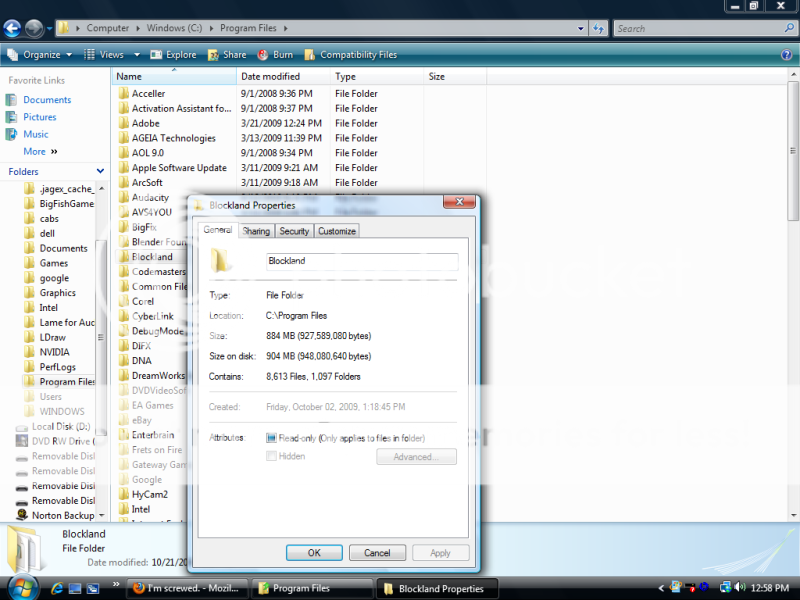The width and height of the screenshot is (800, 600).
Task: Click the Refresh button beside address bar
Action: point(598,29)
